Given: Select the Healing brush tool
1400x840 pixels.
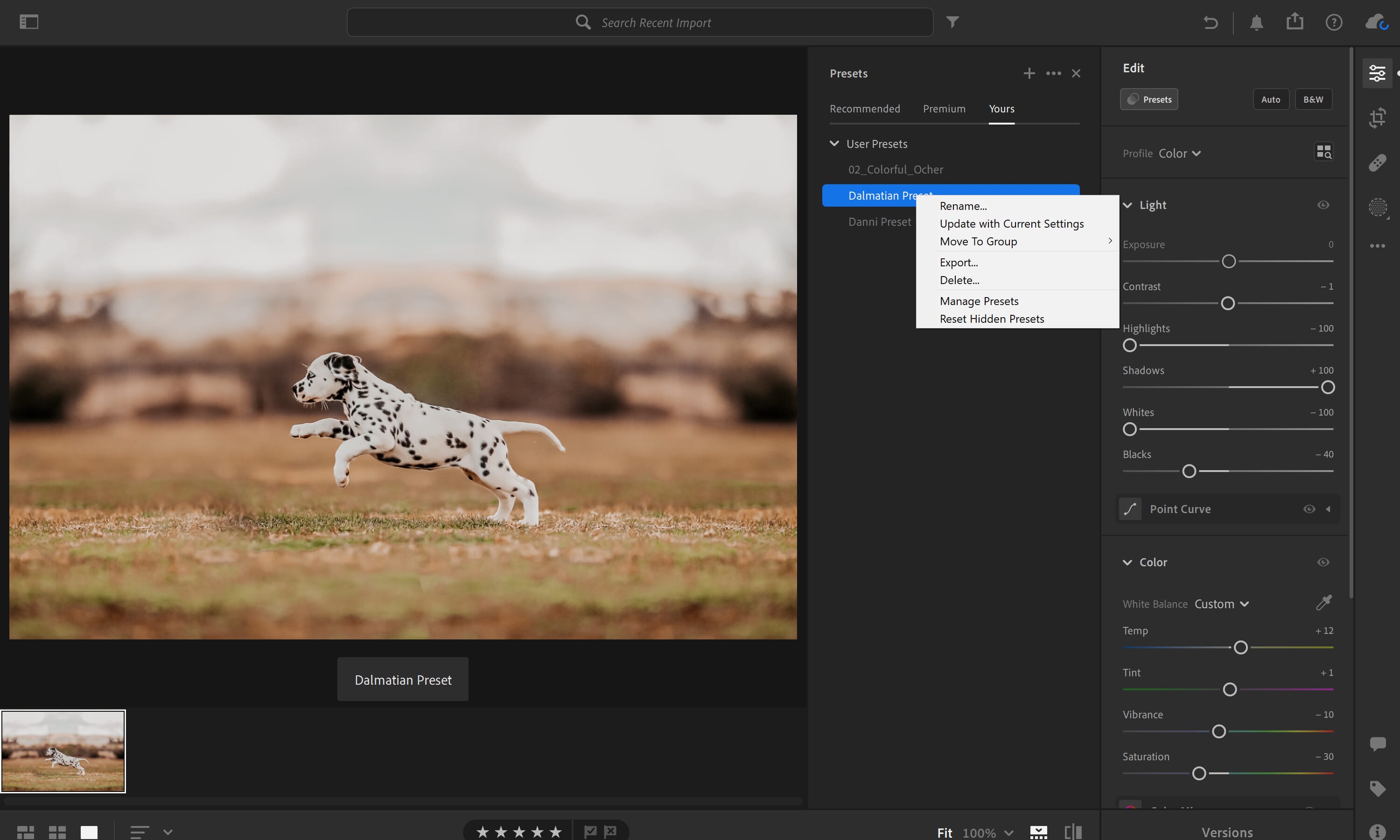Looking at the screenshot, I should (1377, 163).
